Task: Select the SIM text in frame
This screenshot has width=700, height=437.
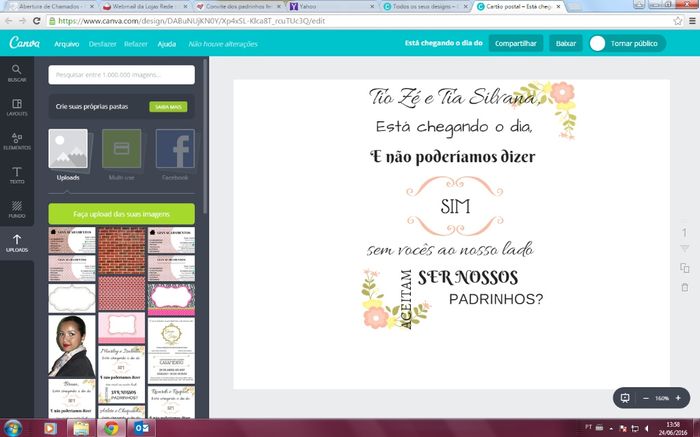Action: click(x=455, y=207)
